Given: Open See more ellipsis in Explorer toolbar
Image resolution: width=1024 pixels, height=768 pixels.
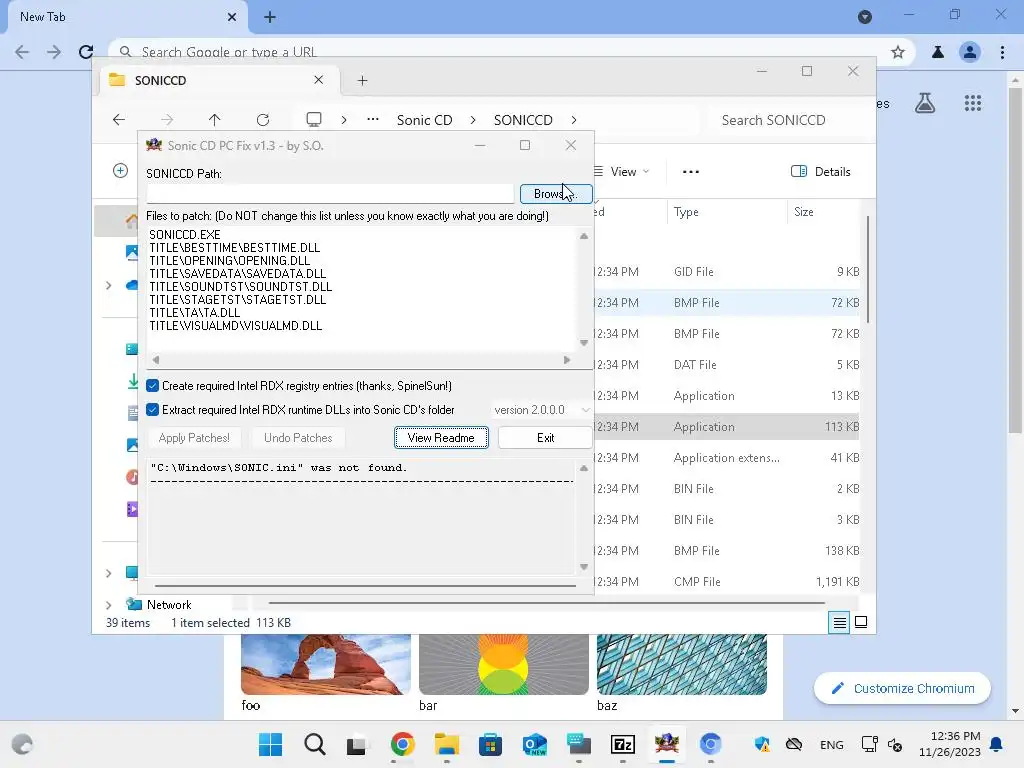Looking at the screenshot, I should click(x=690, y=172).
